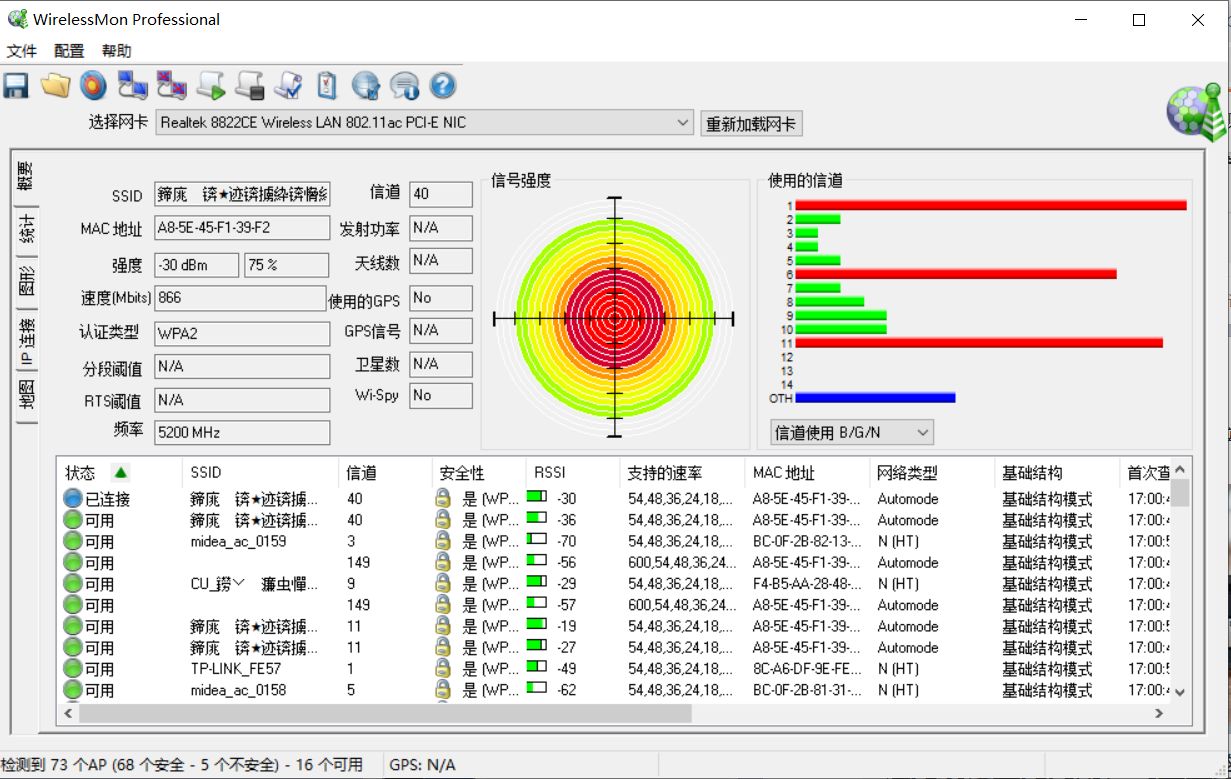Open the 文件 menu
The width and height of the screenshot is (1231, 779).
[x=22, y=51]
